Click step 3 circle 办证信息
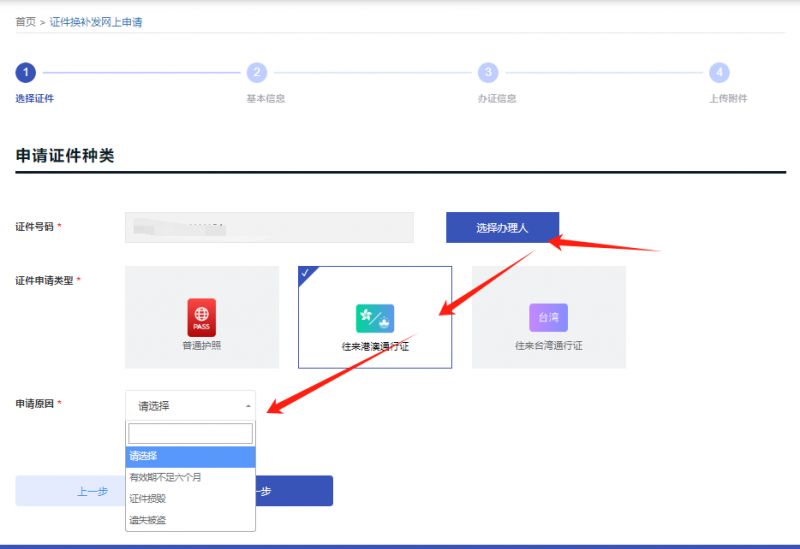The height and width of the screenshot is (549, 800). pos(488,72)
